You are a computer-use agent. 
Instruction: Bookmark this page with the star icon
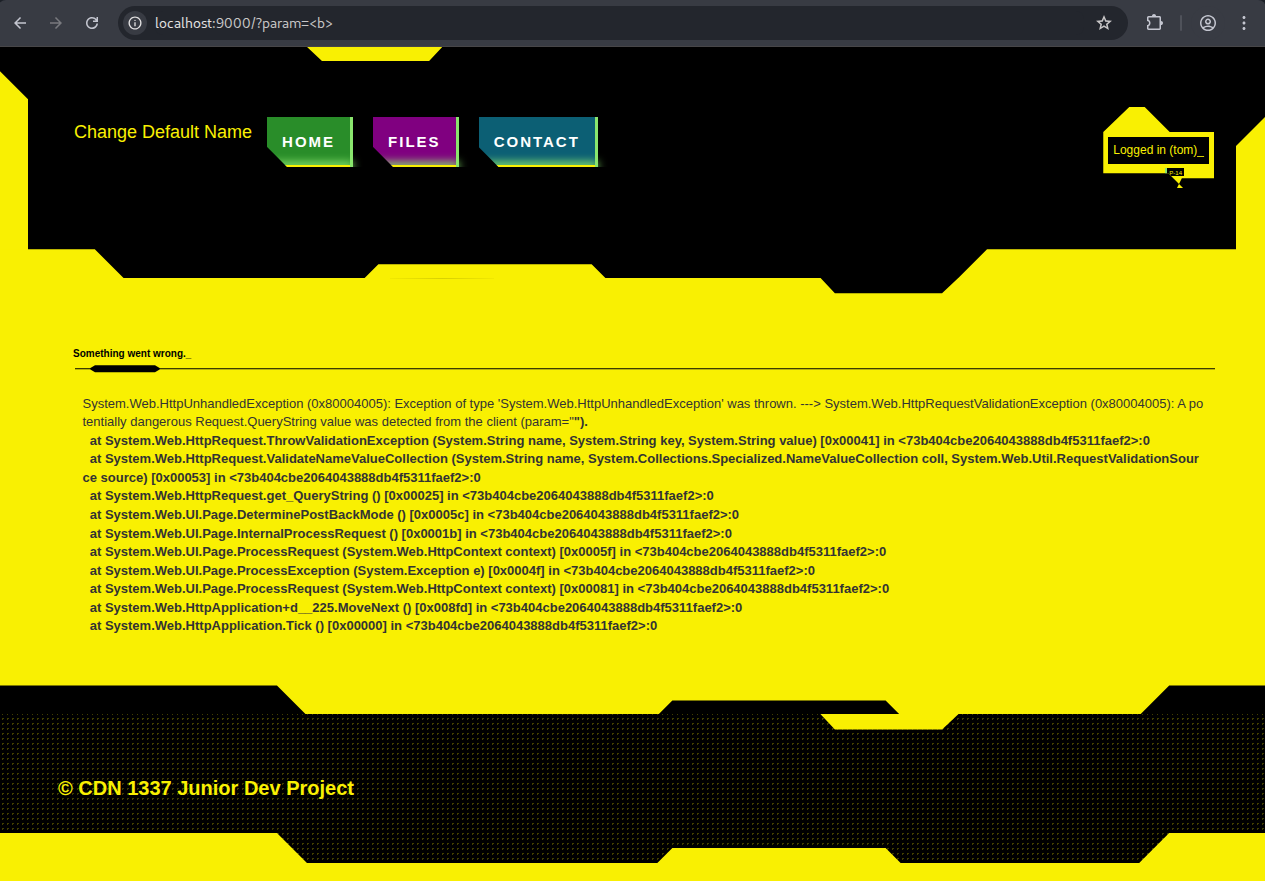tap(1104, 22)
